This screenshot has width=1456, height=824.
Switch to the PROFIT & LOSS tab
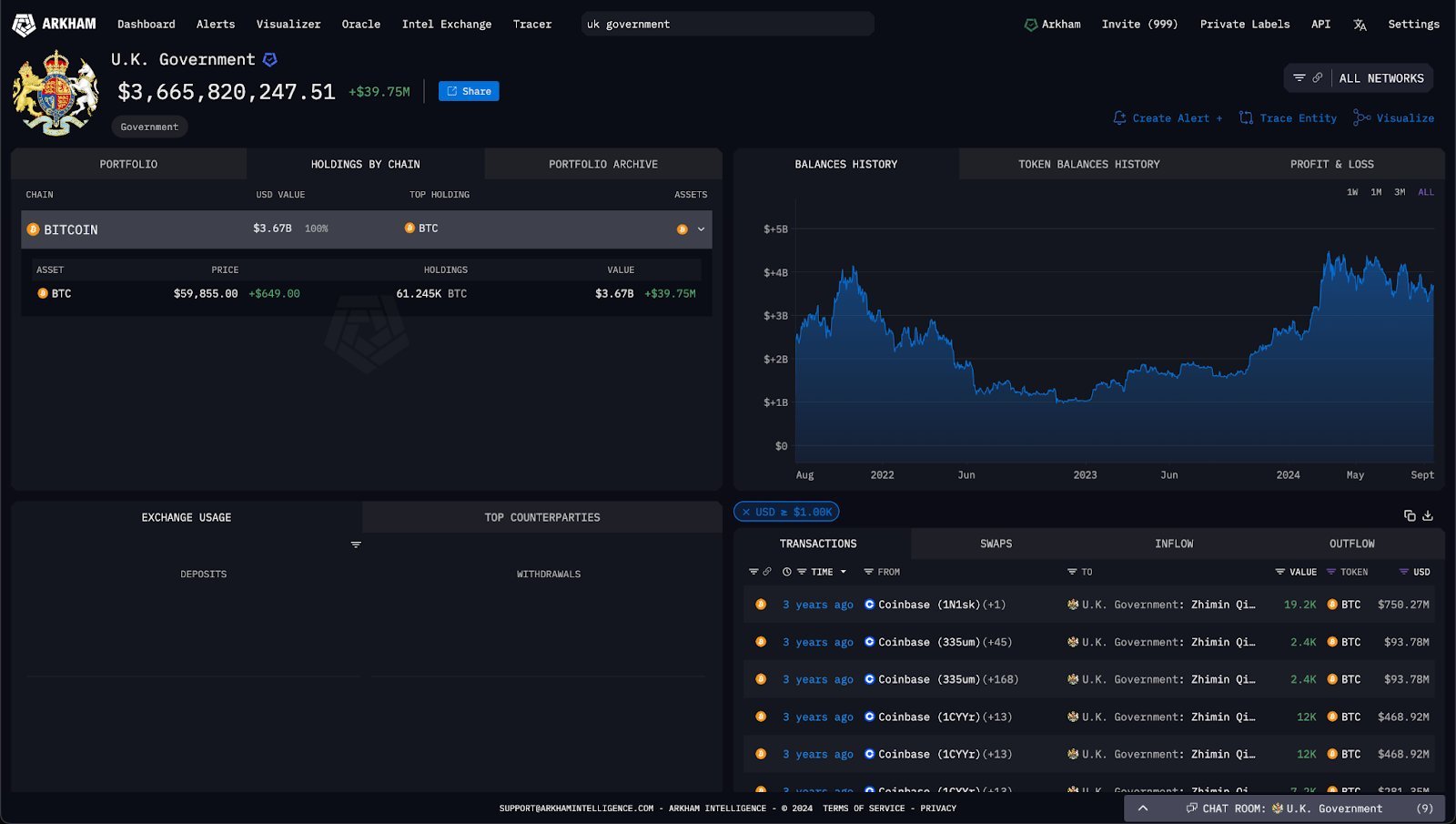1331,164
